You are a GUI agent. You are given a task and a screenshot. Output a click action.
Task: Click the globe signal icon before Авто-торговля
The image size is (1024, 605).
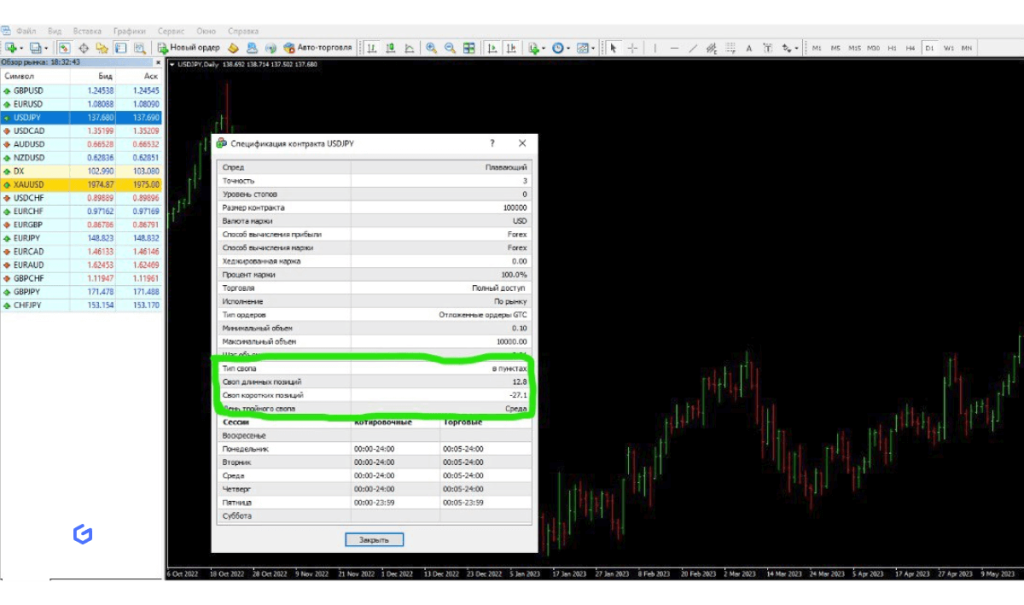(x=270, y=48)
